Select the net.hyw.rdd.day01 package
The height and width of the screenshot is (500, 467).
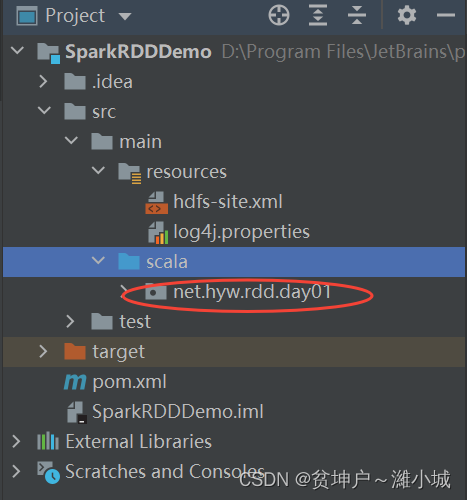pos(252,292)
